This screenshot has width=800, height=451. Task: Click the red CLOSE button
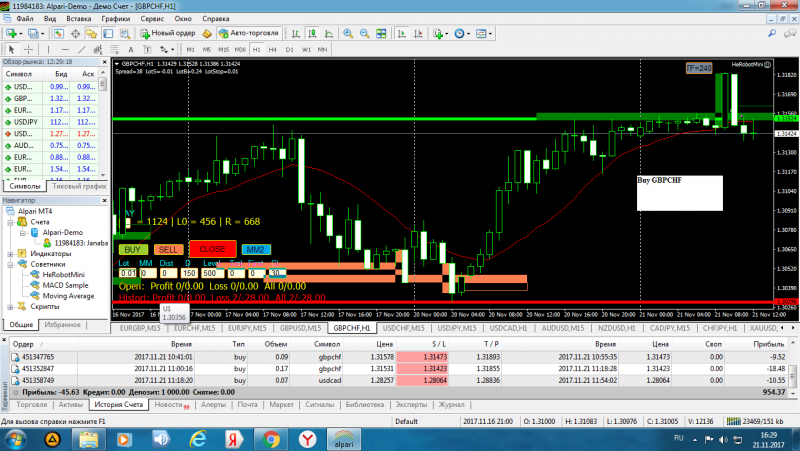(212, 249)
